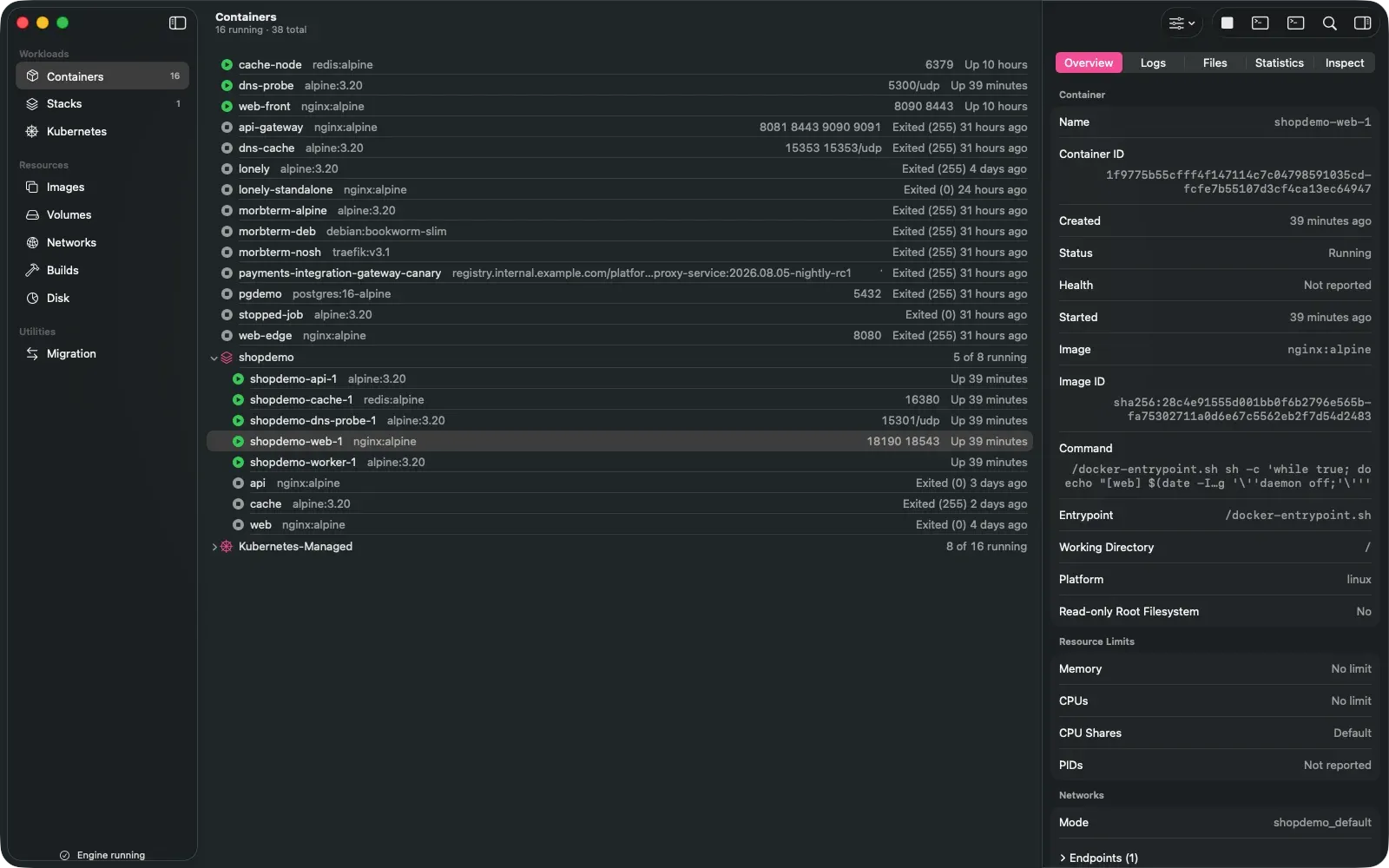1389x868 pixels.
Task: Click the Migration arrows icon
Action: pyautogui.click(x=32, y=354)
